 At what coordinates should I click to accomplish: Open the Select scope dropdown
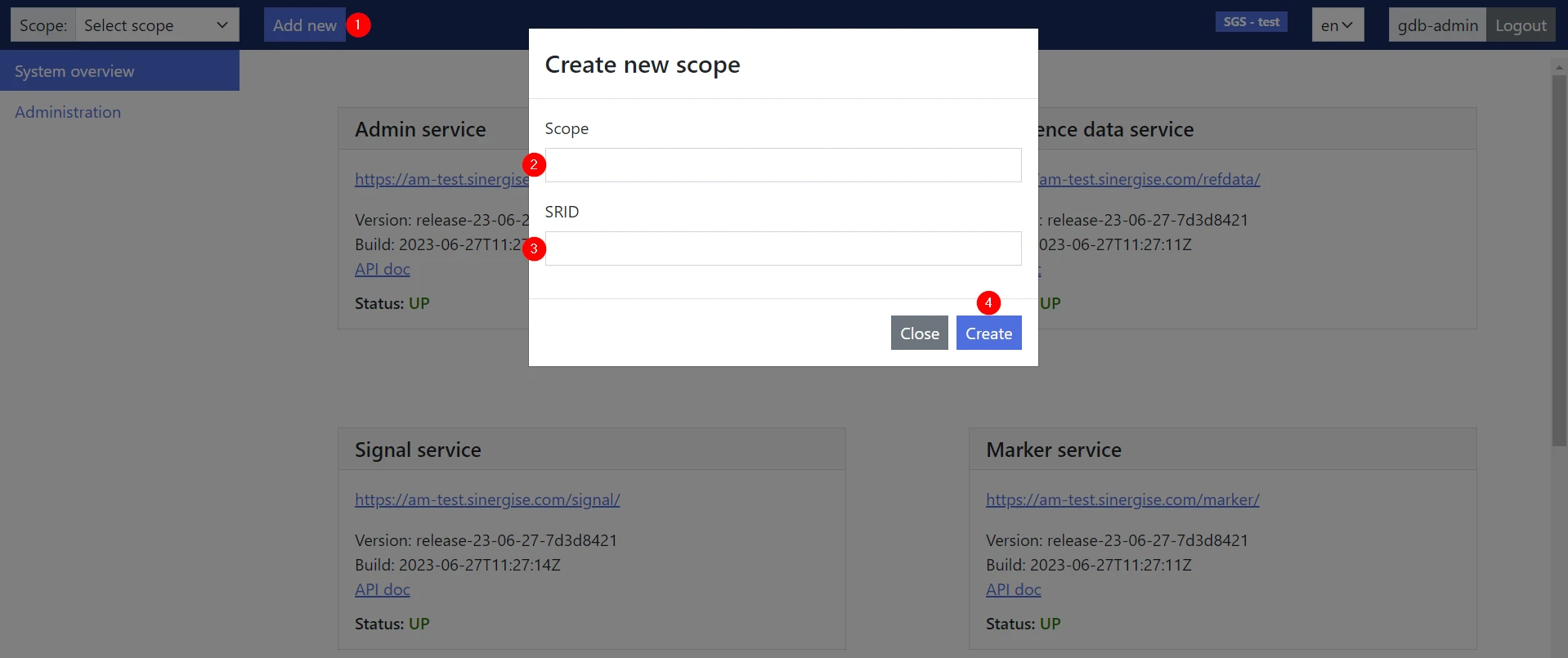point(157,25)
